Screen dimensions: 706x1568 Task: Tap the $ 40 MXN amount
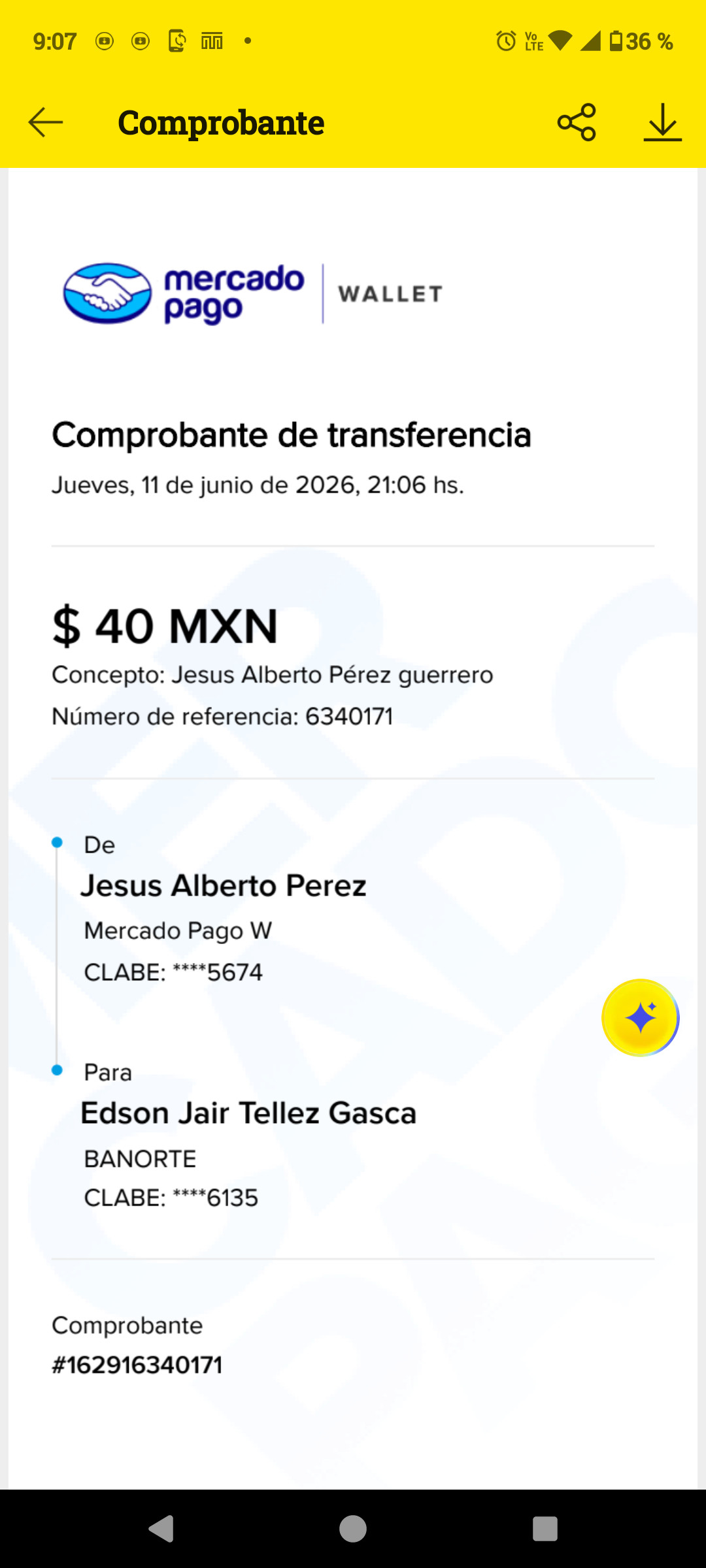click(x=165, y=626)
